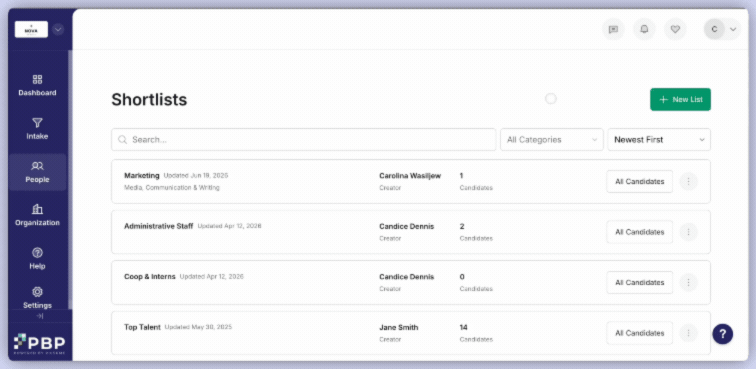Open the Top Talent shortlist title
Screen dimensions: 756x369
pyautogui.click(x=142, y=327)
